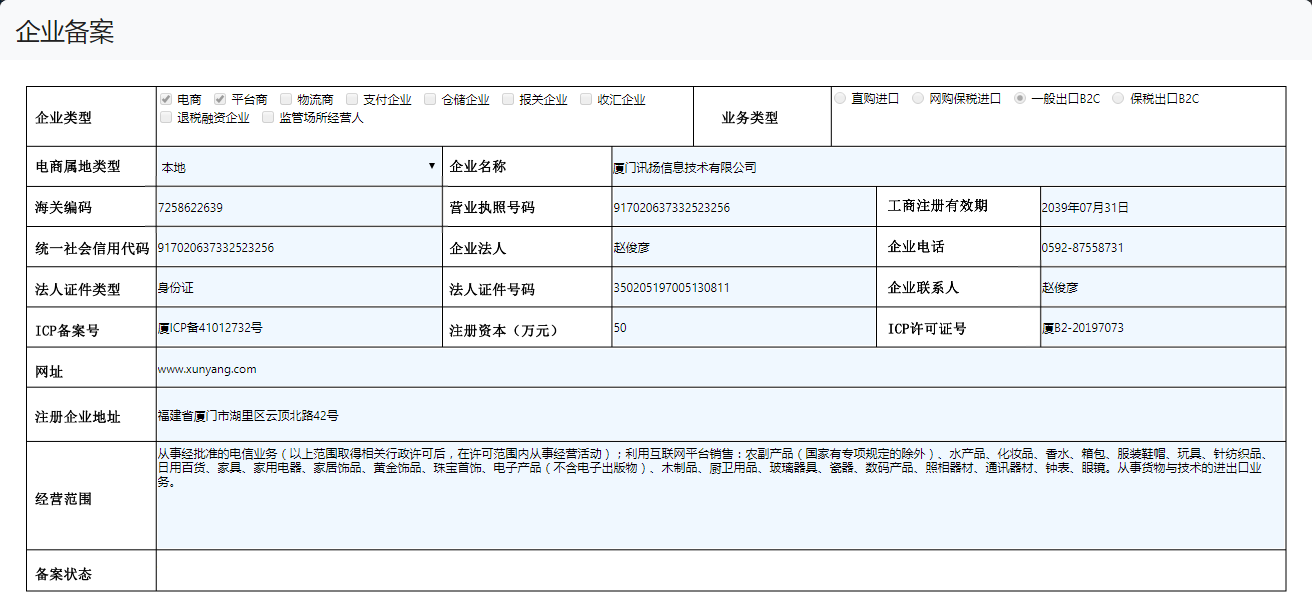1312x607 pixels.
Task: Check the 支付企业 checkbox
Action: (x=352, y=99)
